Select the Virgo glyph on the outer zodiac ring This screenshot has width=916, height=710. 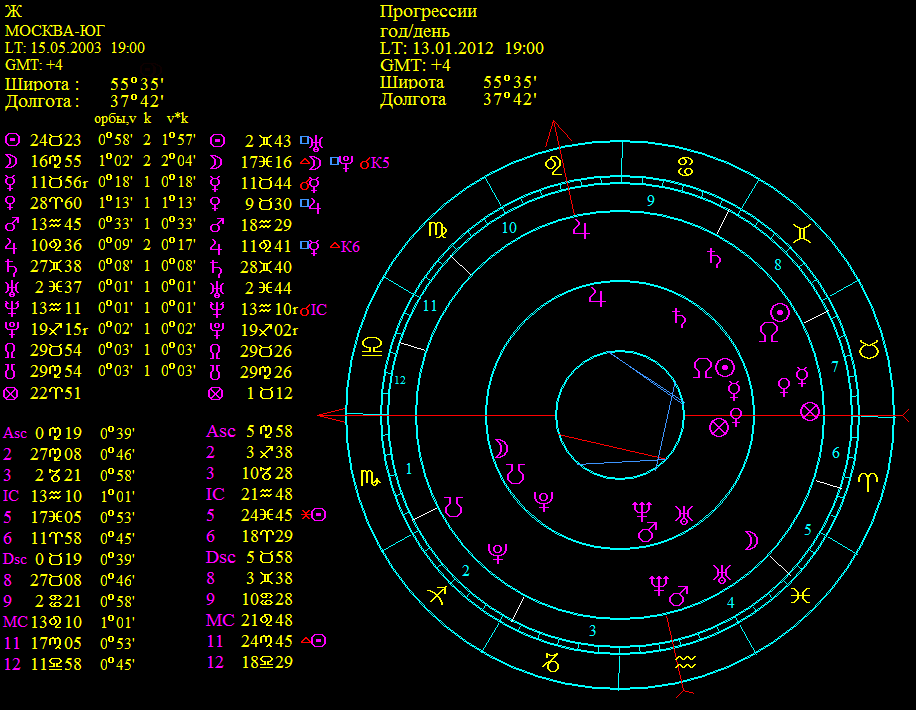[x=438, y=231]
